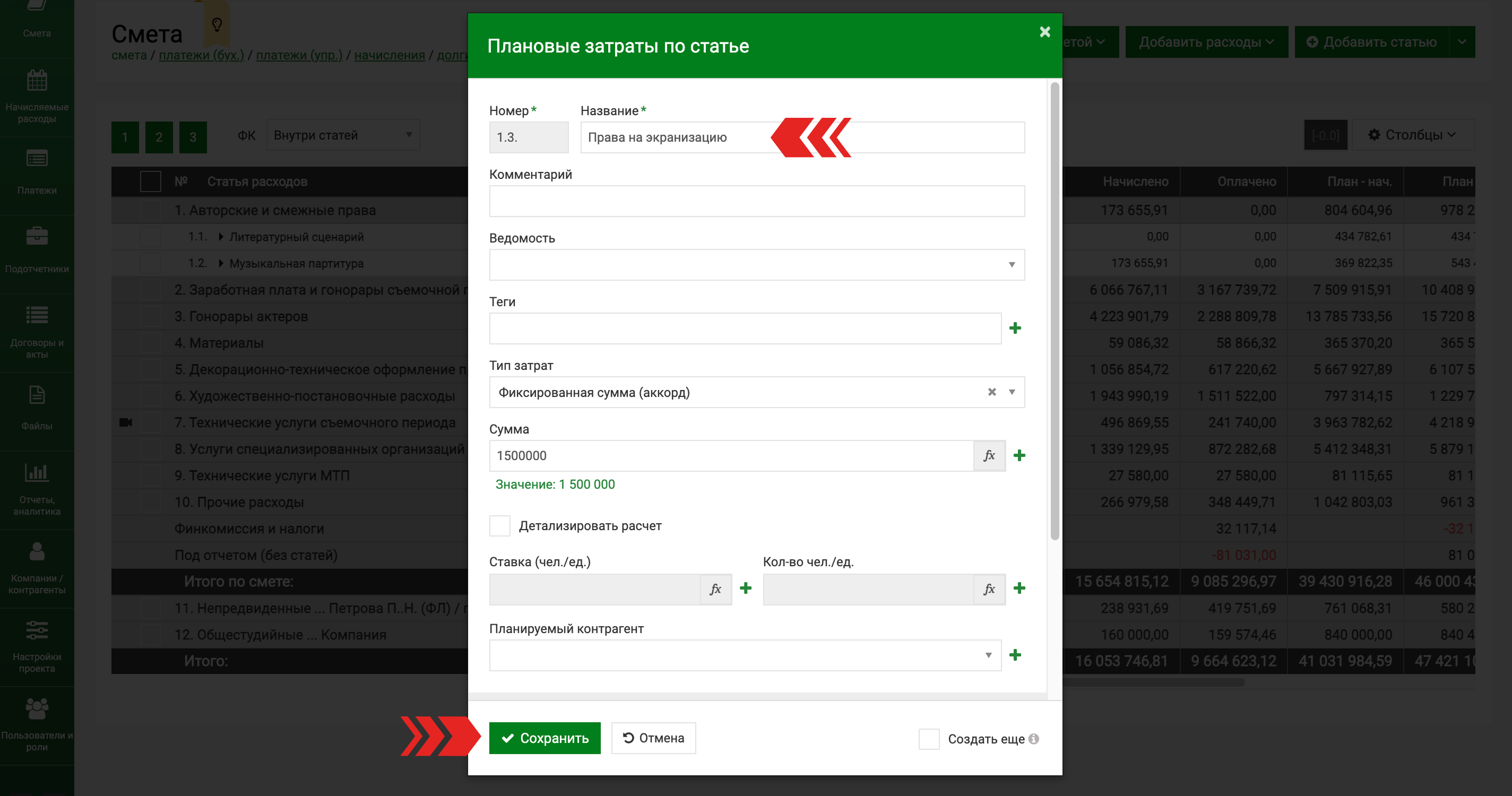
Task: Click info icon beside Создать еще
Action: point(1034,739)
